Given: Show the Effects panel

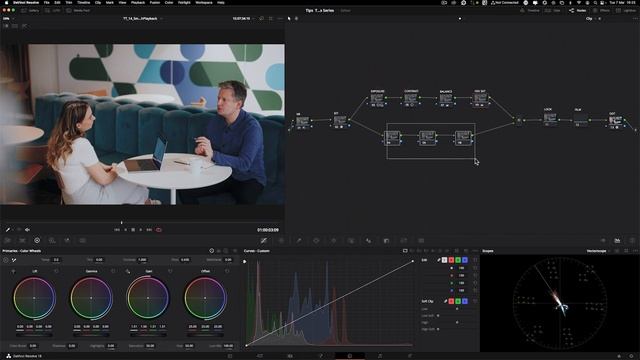Looking at the screenshot, I should [601, 11].
